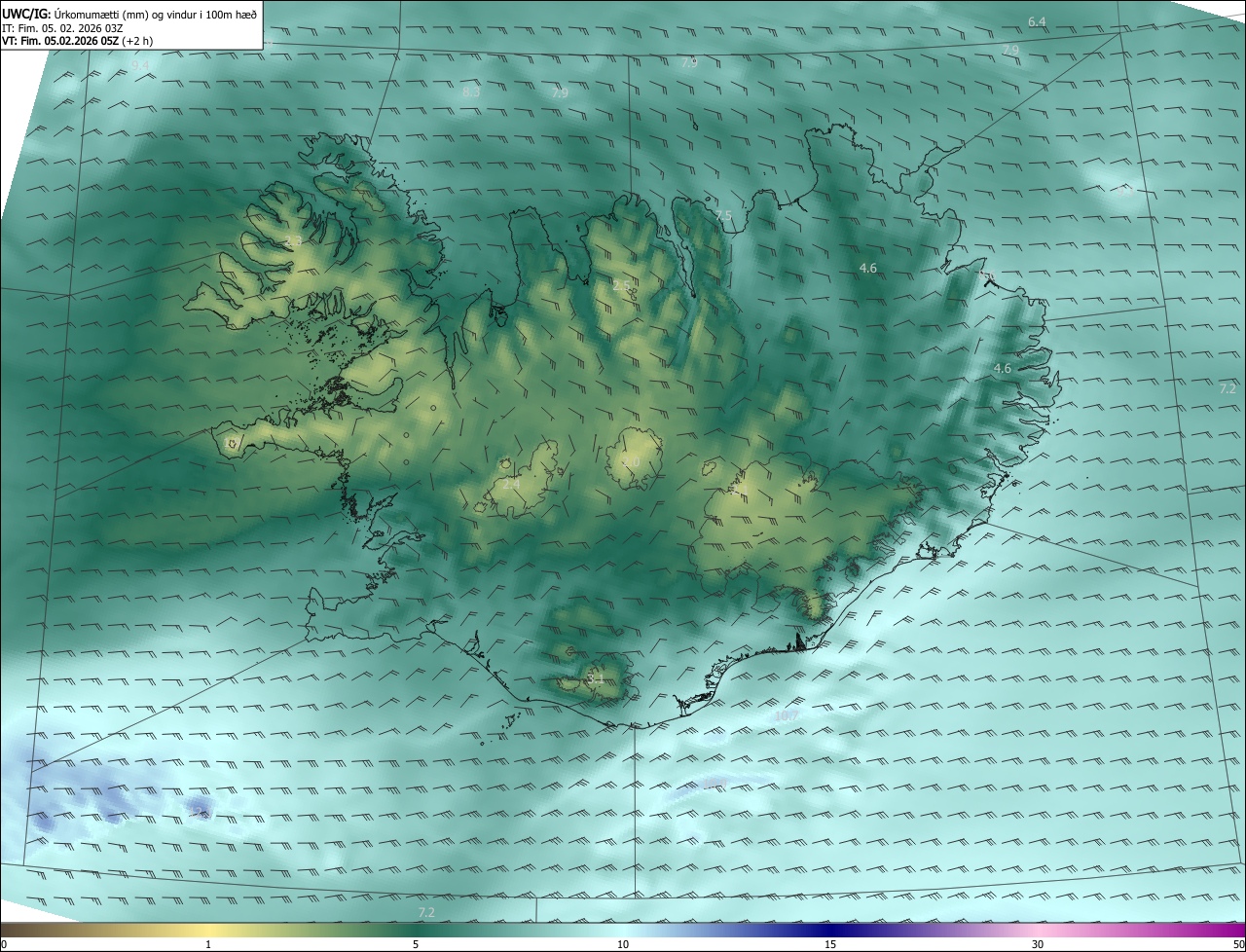Click the 9.4 value label on the map
1246x952 pixels.
(141, 65)
